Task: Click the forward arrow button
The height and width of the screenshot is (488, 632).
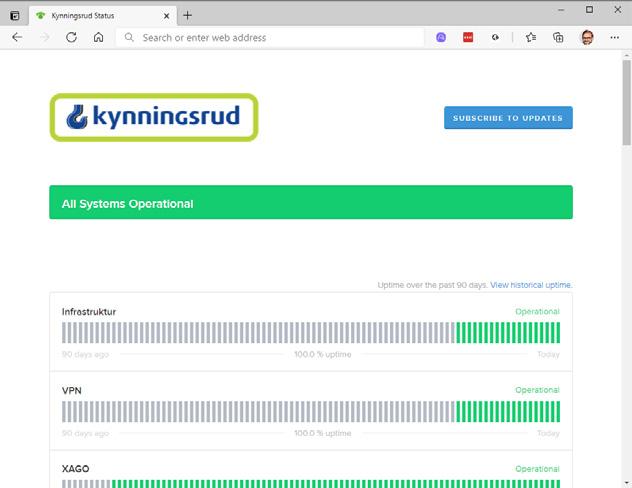Action: click(44, 37)
